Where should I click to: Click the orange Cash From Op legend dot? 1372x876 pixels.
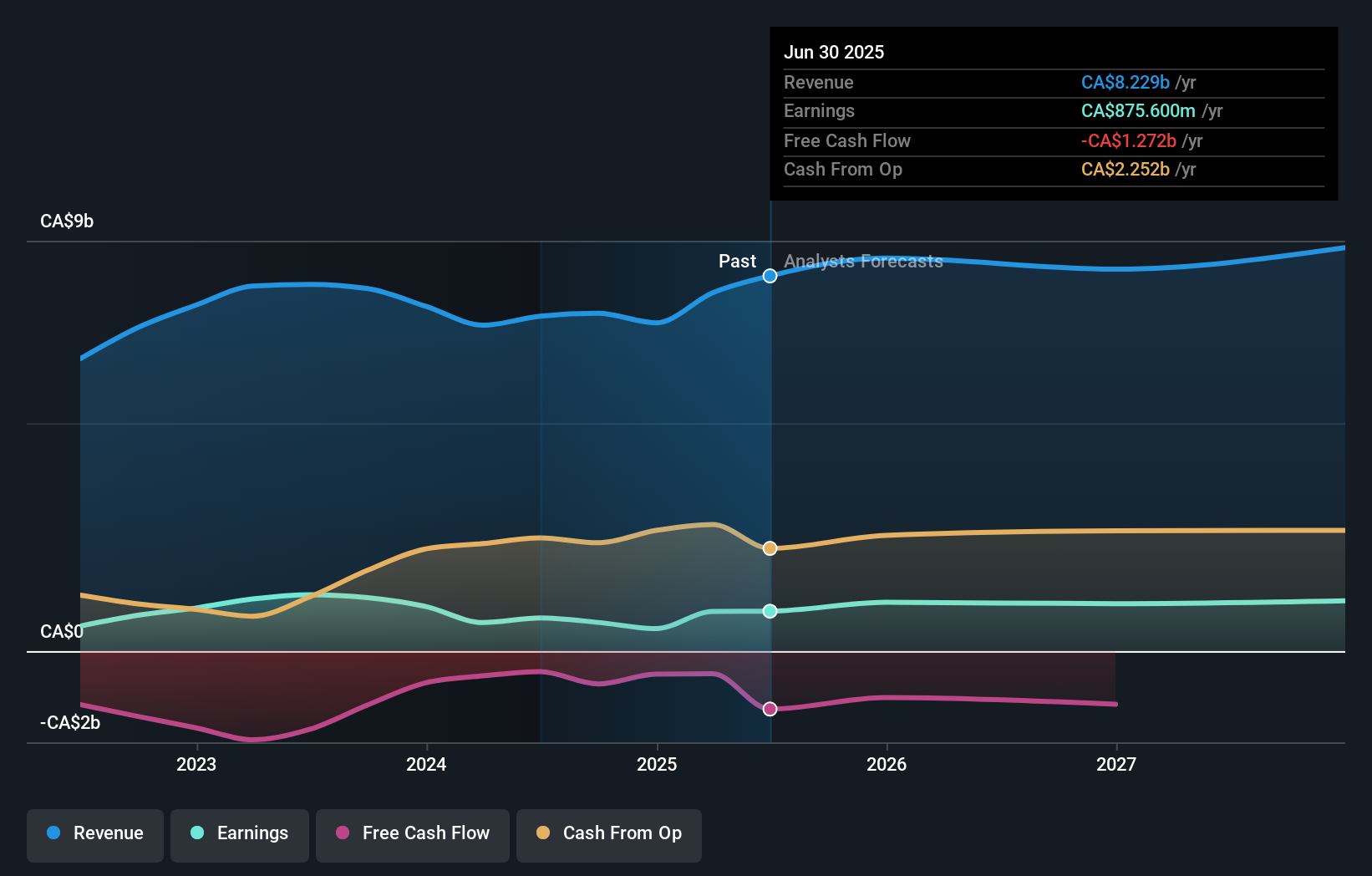click(544, 833)
